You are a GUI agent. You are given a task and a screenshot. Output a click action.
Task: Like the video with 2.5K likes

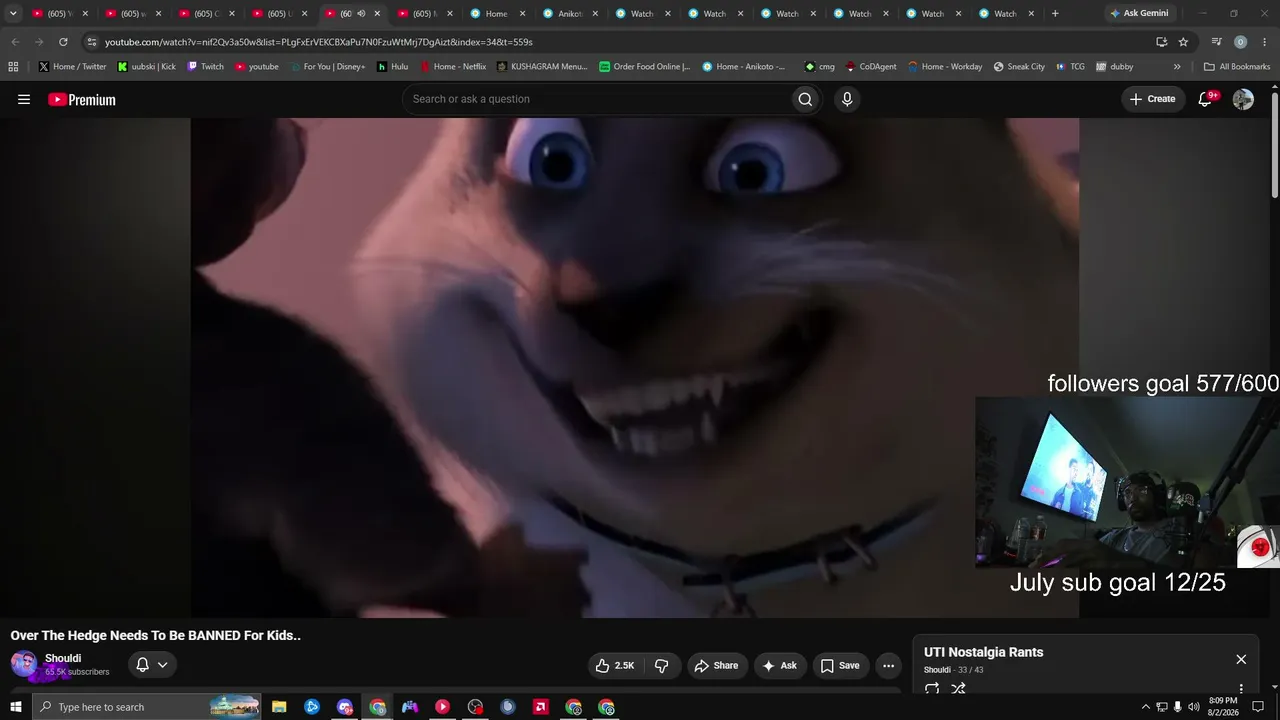tap(615, 666)
